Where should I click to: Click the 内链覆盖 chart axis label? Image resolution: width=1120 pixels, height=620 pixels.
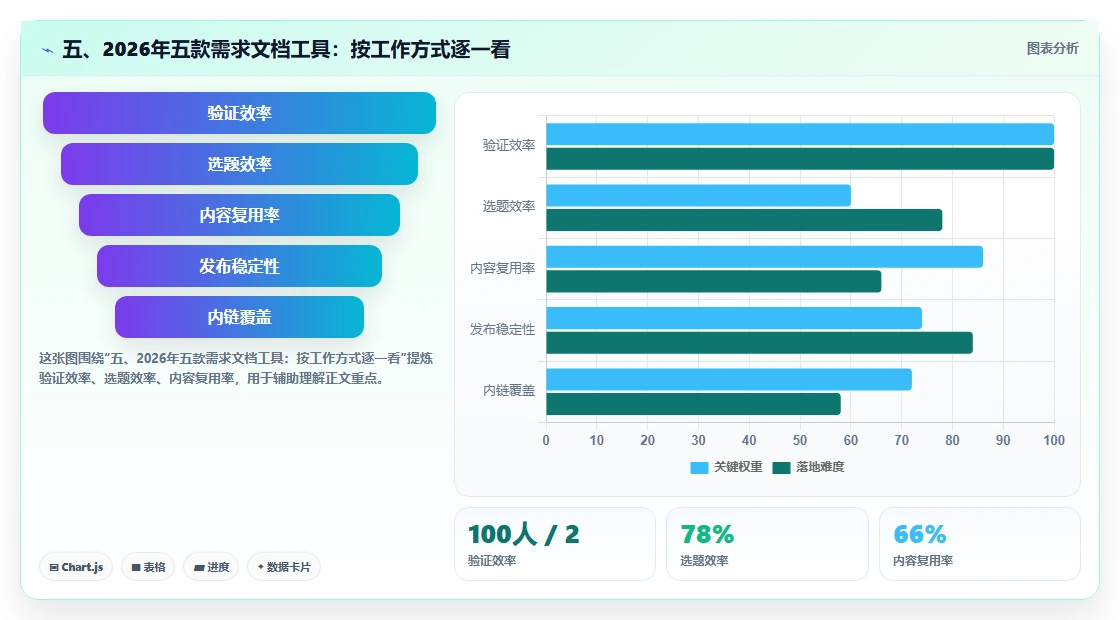509,391
